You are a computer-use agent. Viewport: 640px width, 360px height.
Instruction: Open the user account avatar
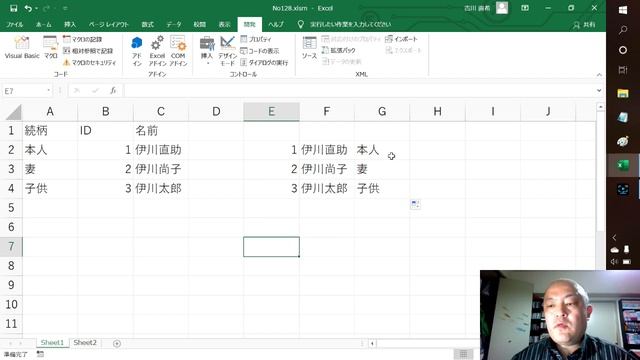coord(502,8)
